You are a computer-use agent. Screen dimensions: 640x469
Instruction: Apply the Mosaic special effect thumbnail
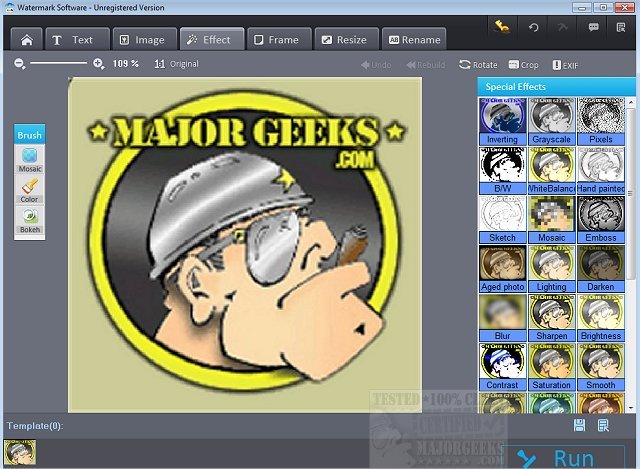coord(551,220)
